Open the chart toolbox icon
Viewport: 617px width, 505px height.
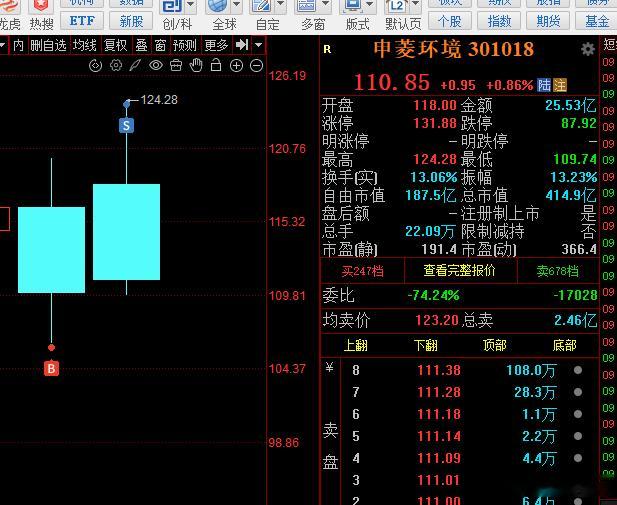[176, 65]
